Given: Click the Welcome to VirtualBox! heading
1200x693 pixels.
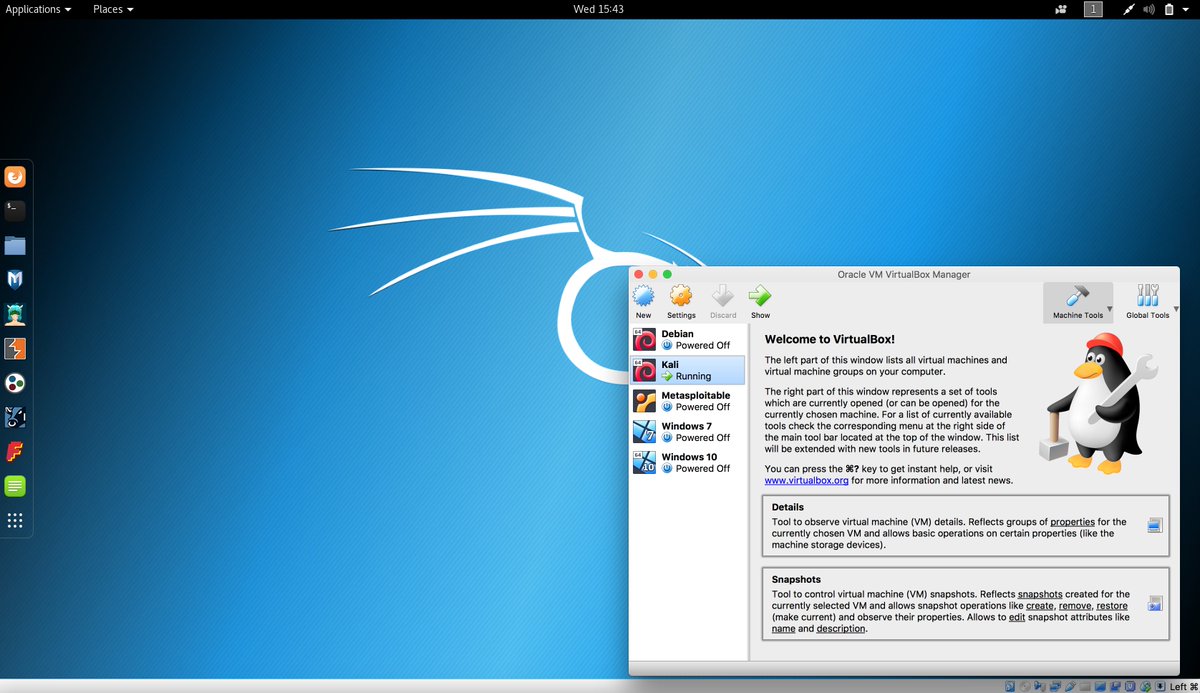Looking at the screenshot, I should pos(830,339).
